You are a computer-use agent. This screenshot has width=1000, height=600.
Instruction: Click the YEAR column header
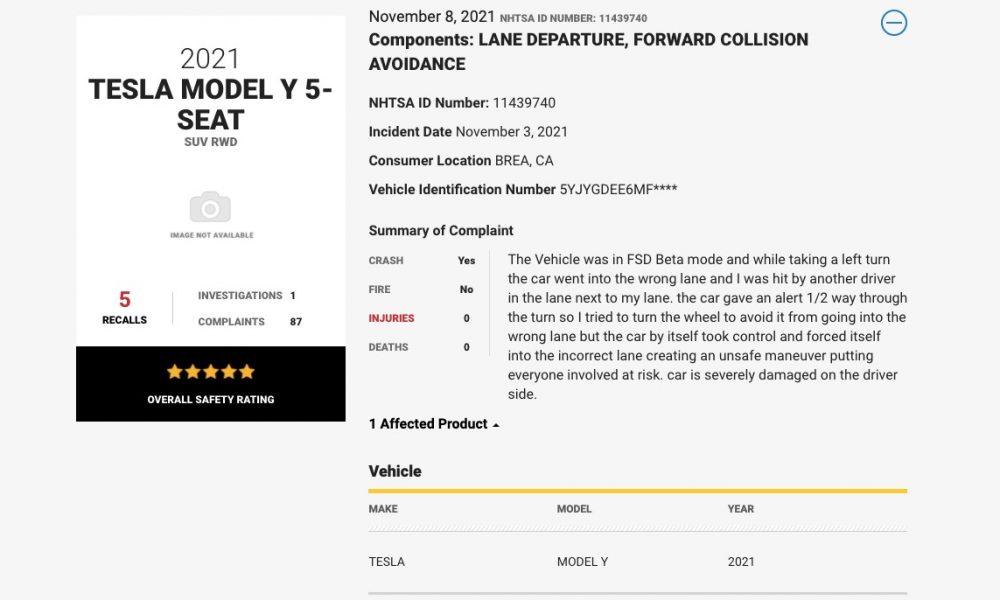click(740, 509)
